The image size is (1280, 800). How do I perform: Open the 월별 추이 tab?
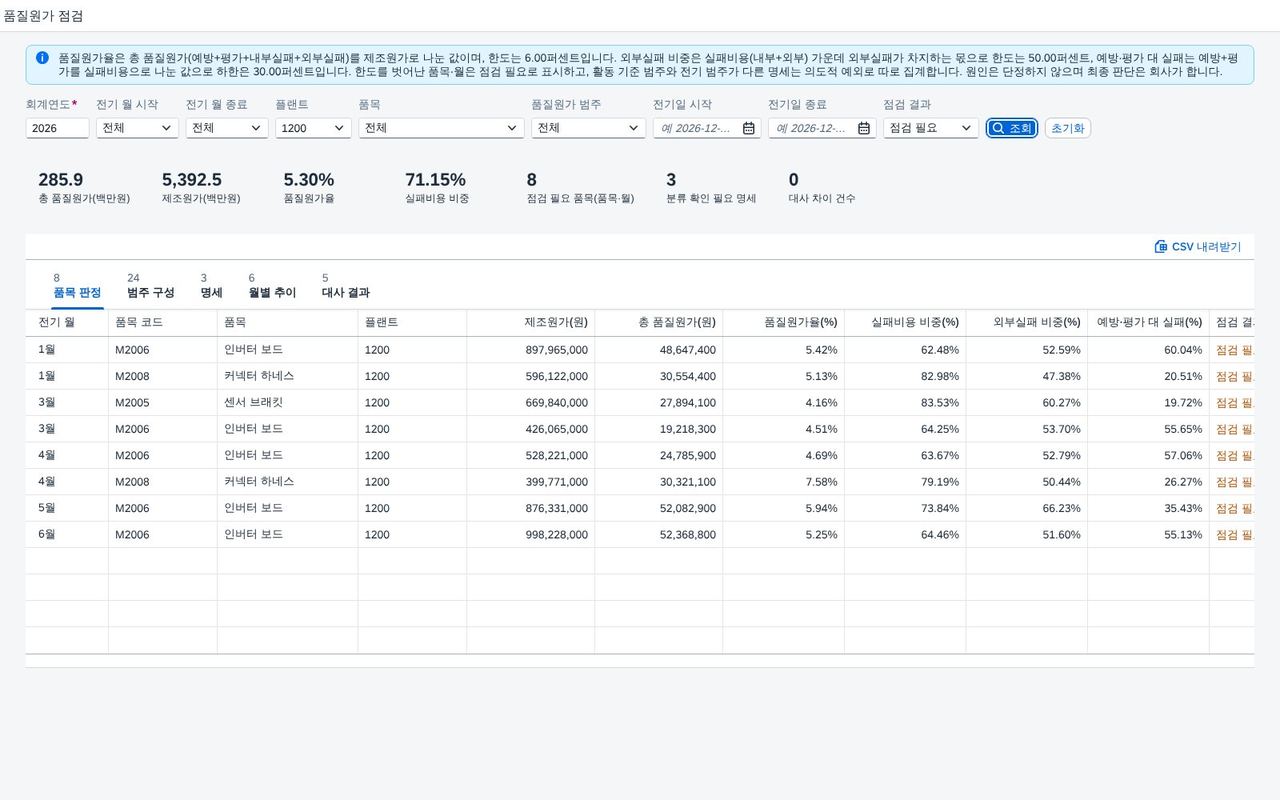click(x=272, y=286)
